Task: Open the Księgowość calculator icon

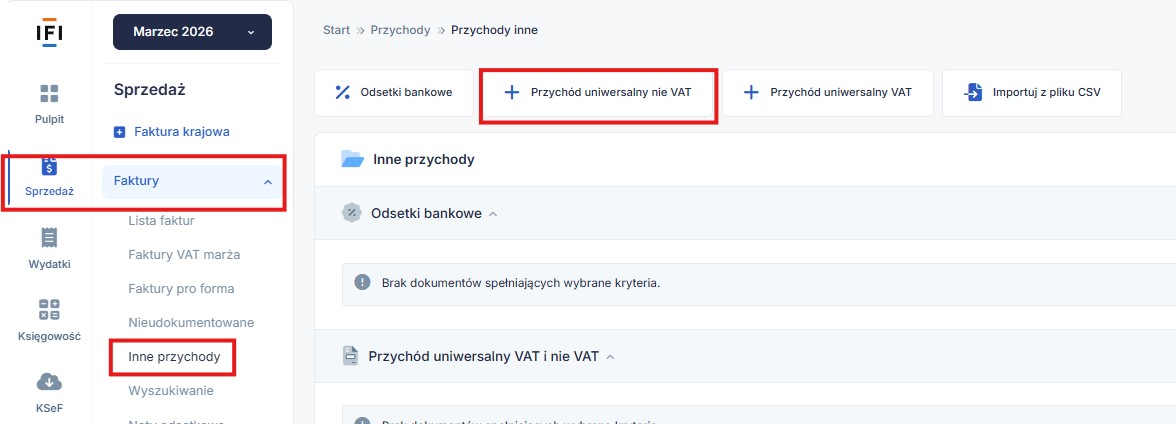Action: [x=49, y=310]
